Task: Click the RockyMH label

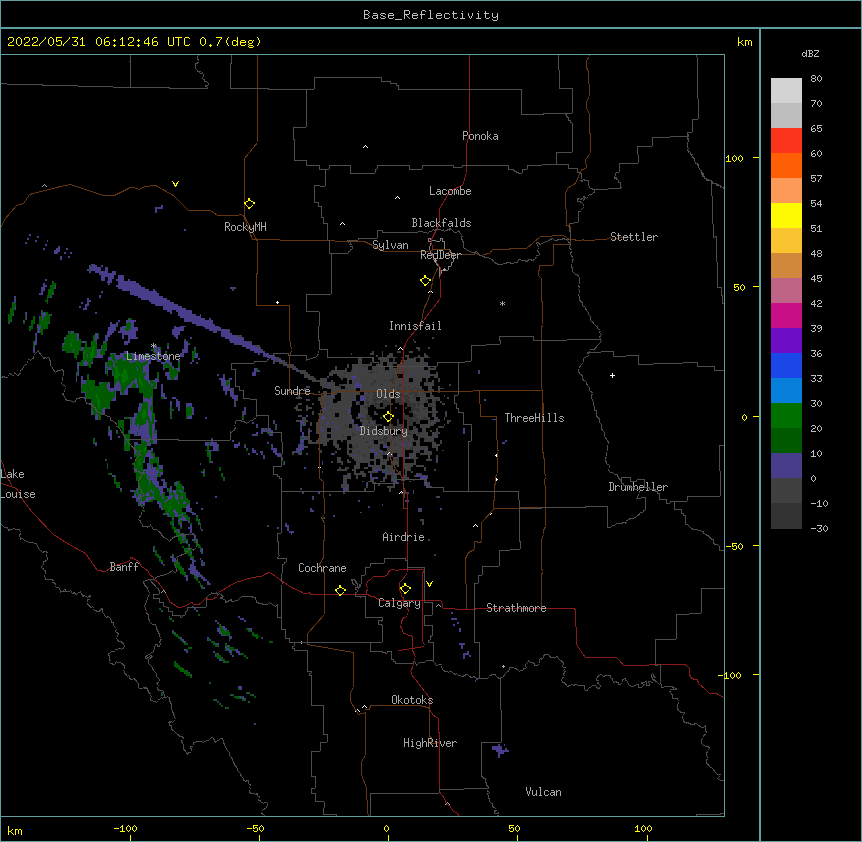Action: click(245, 227)
